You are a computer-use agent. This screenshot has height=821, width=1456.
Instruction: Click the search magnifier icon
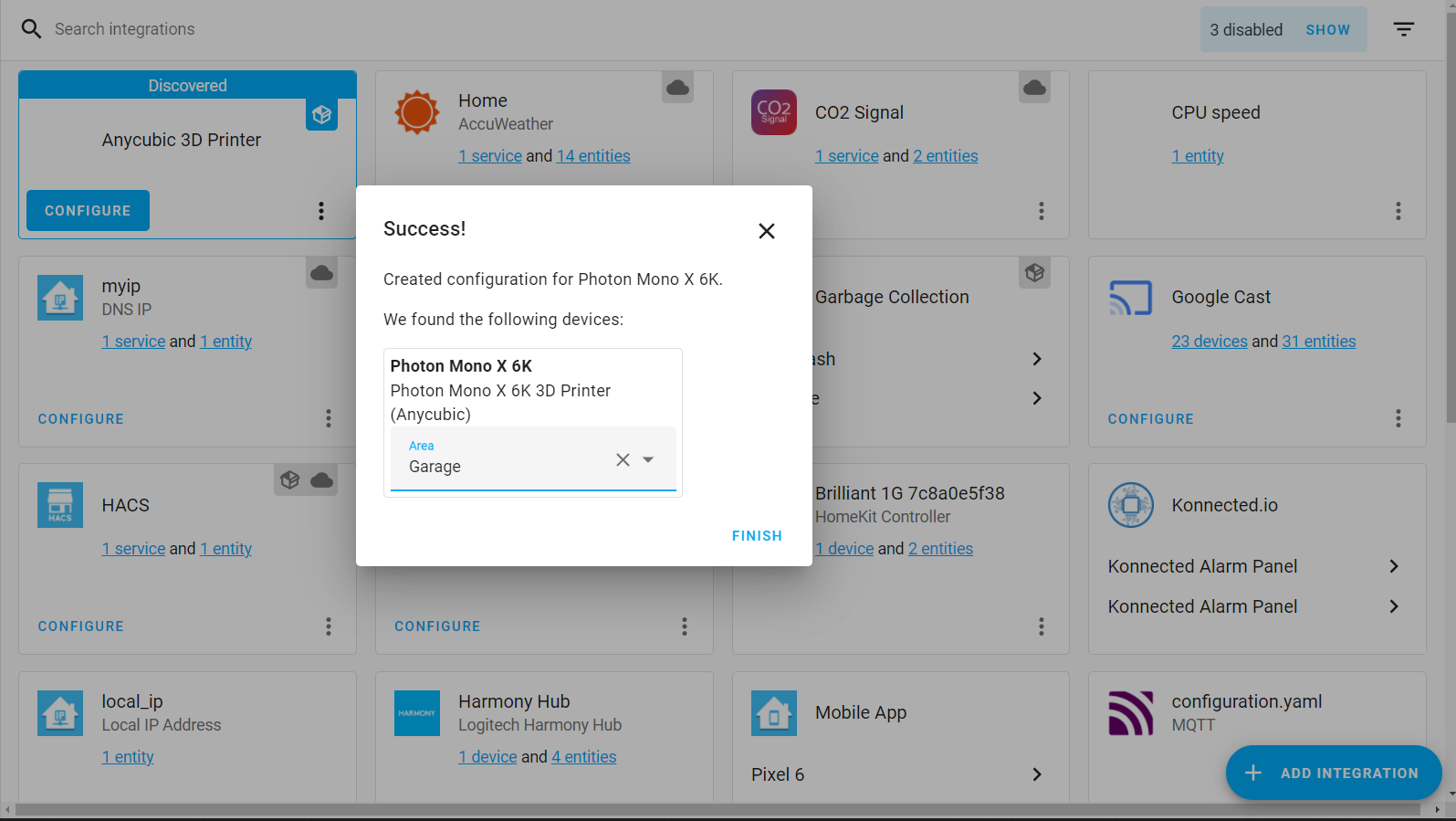click(x=31, y=29)
